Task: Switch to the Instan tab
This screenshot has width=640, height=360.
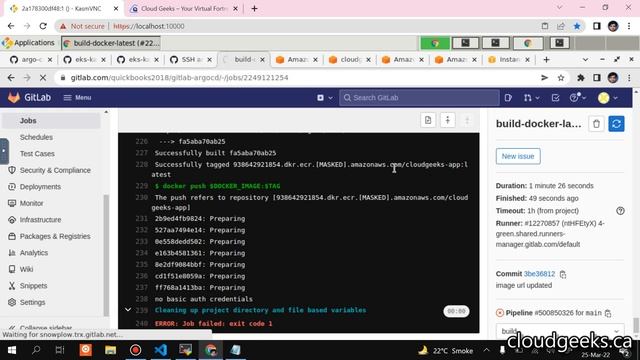Action: [509, 60]
